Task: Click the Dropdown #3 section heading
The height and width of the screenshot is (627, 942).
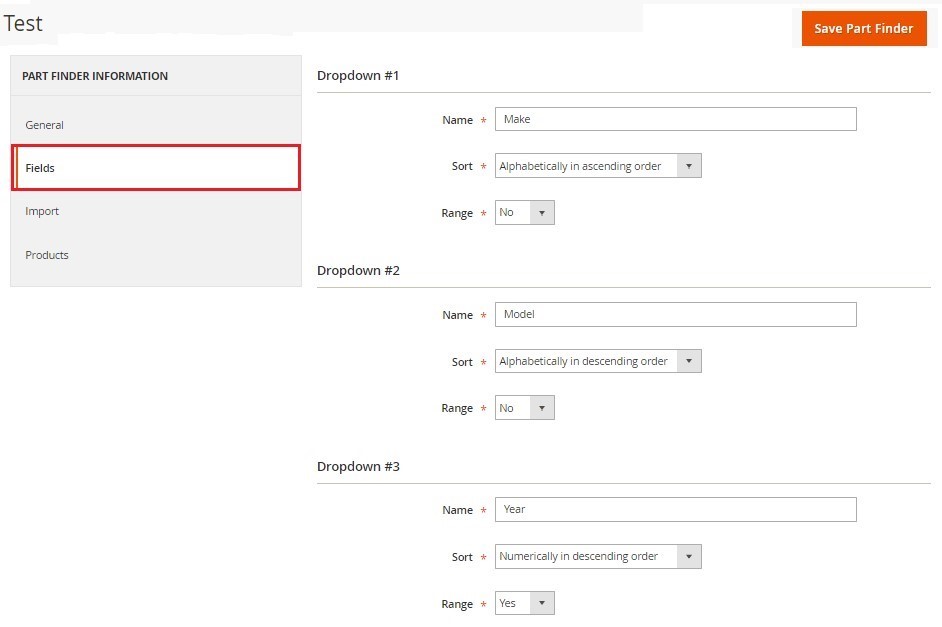Action: click(x=358, y=466)
